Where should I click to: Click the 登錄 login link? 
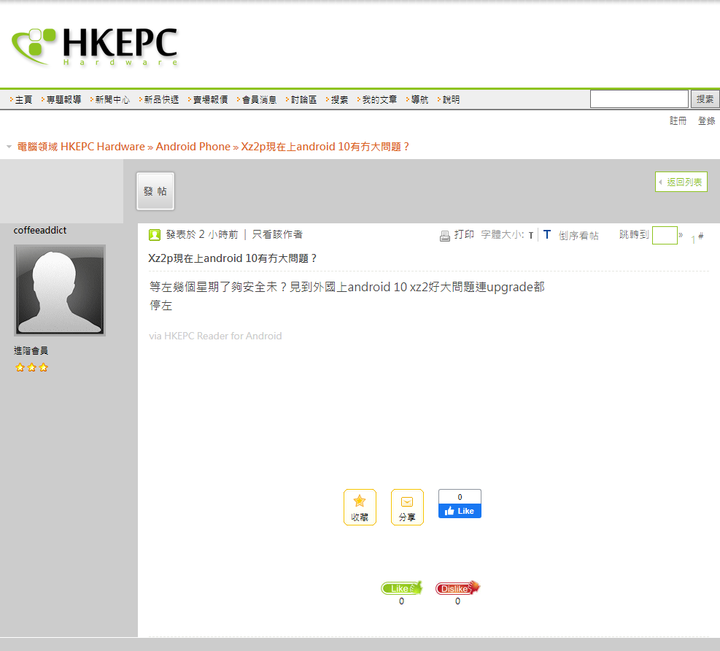[x=706, y=121]
